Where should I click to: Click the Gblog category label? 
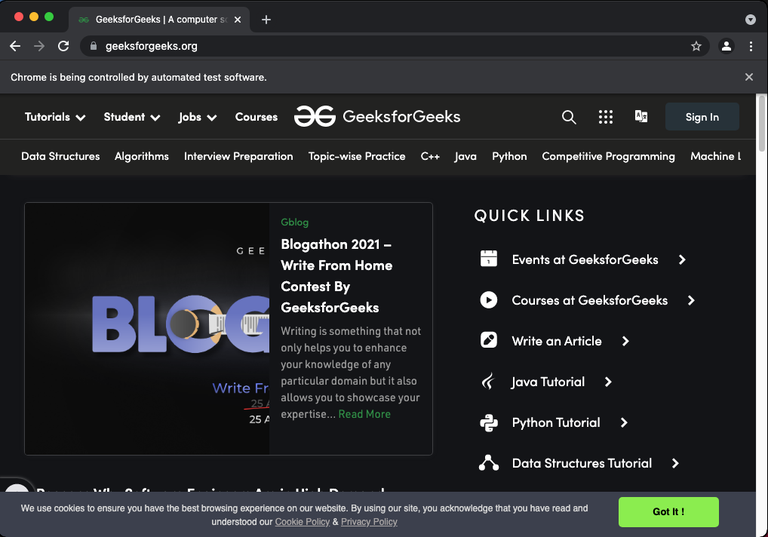point(294,222)
